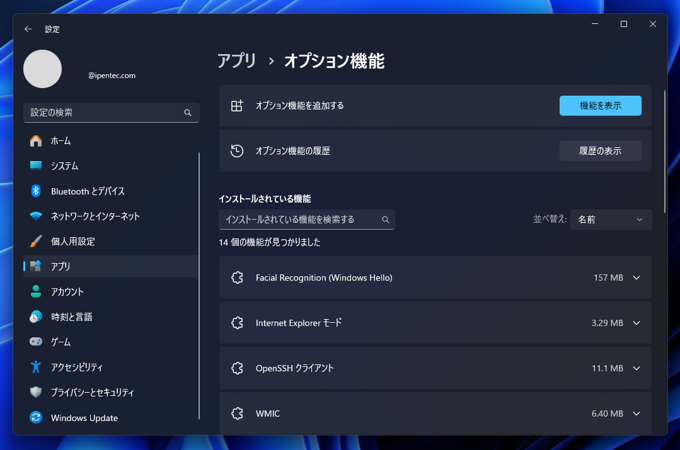Click the sidebar navigation scrollbar
This screenshot has width=680, height=450.
point(199,286)
